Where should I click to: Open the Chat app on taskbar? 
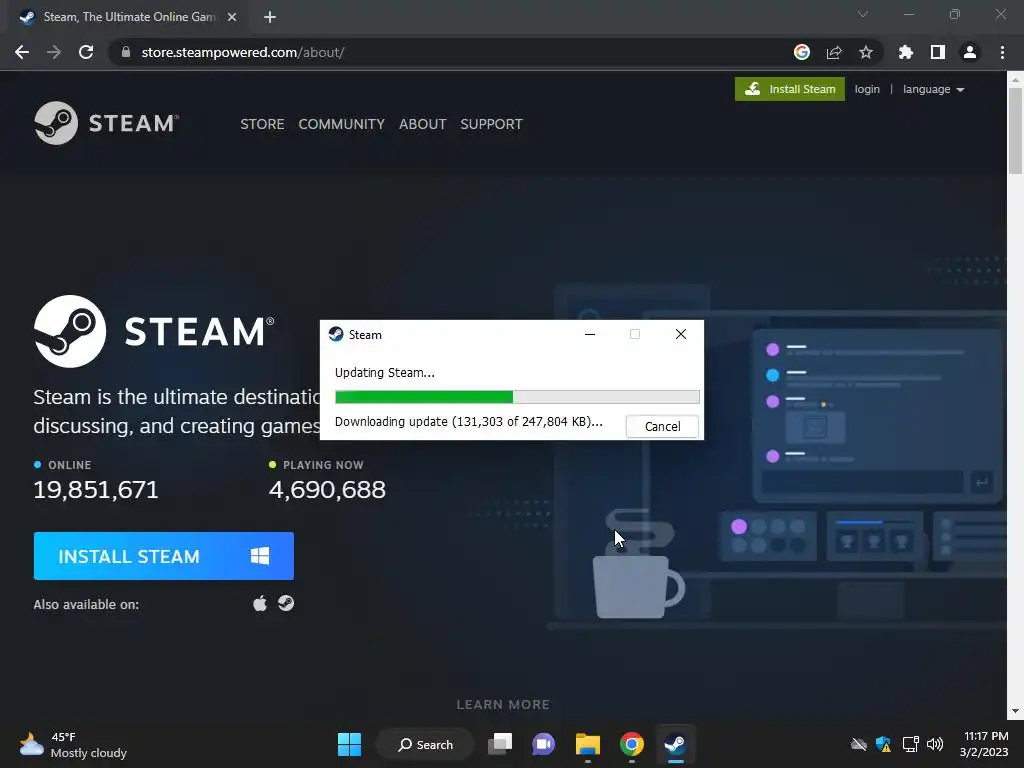click(x=543, y=744)
